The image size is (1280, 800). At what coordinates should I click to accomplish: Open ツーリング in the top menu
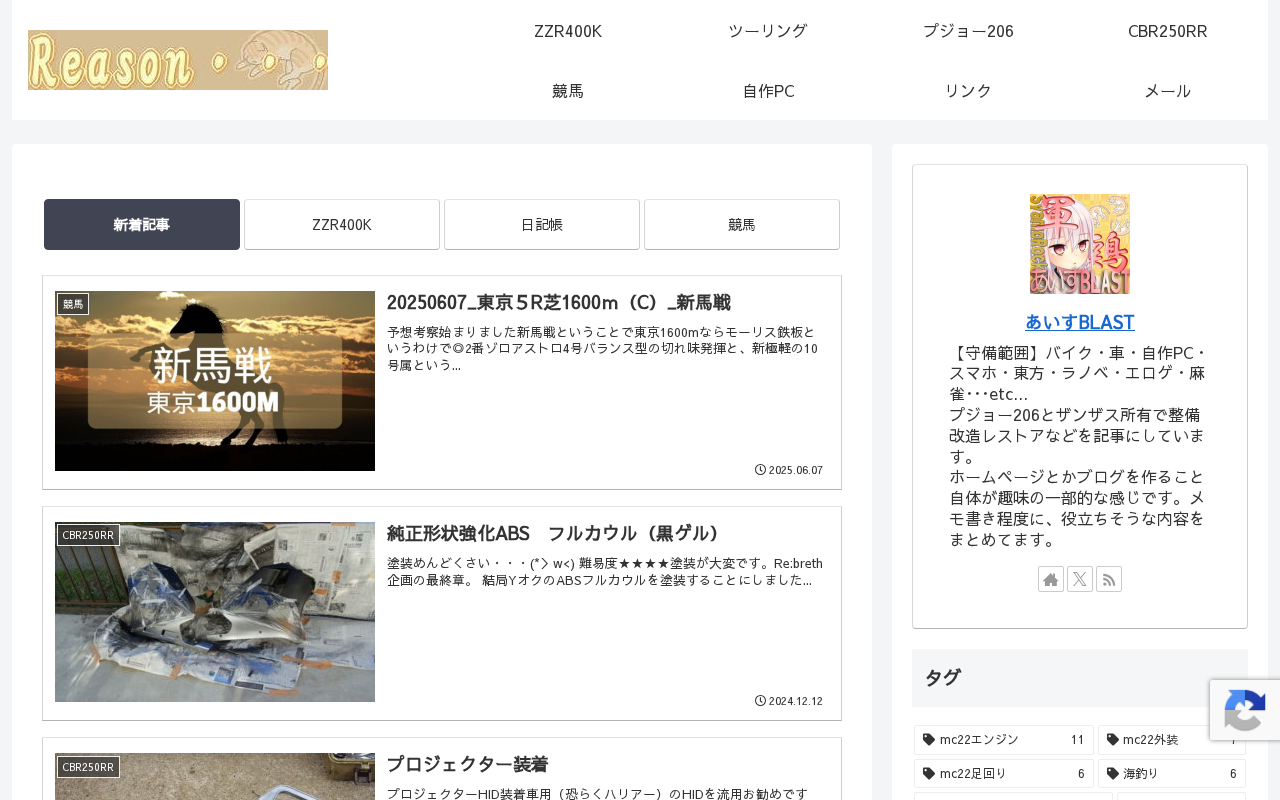768,31
